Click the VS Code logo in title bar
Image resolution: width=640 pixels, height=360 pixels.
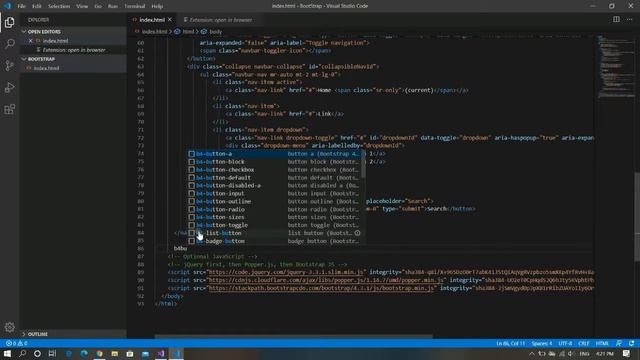click(7, 6)
